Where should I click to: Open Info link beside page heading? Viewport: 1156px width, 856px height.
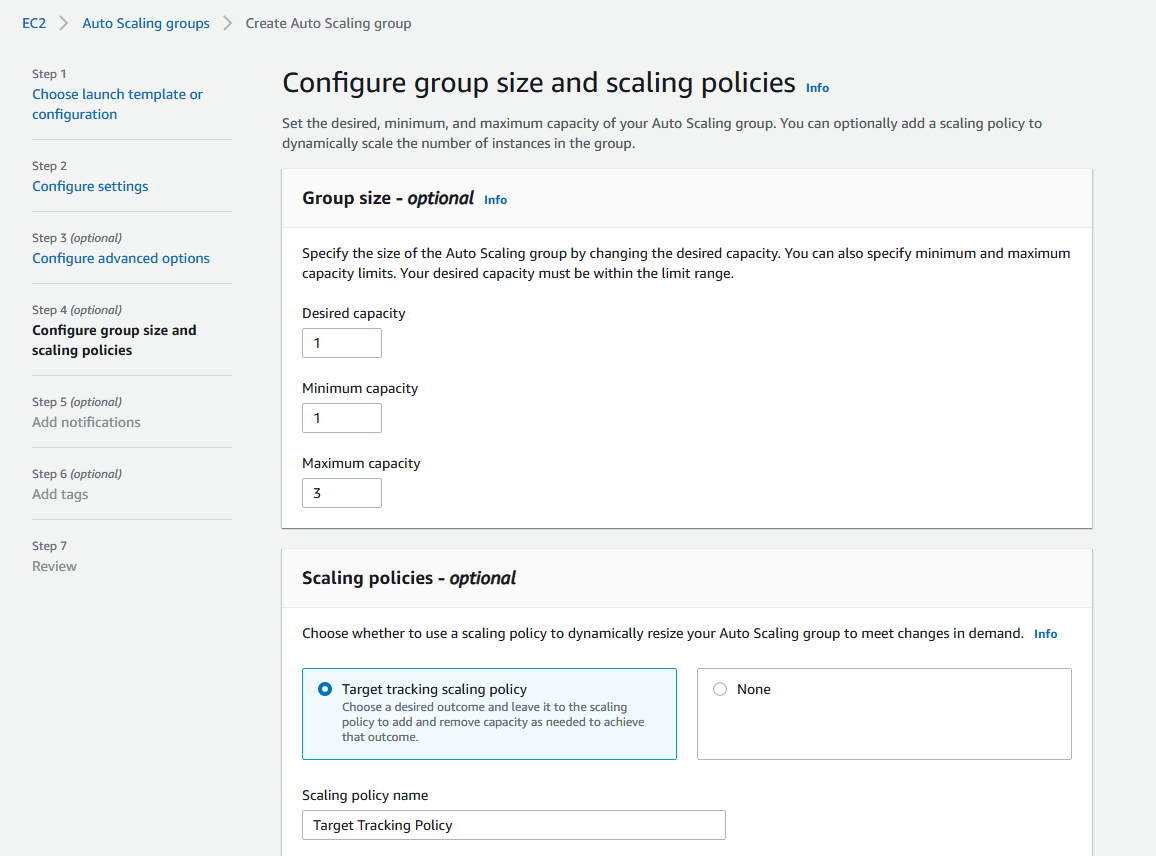[x=817, y=88]
